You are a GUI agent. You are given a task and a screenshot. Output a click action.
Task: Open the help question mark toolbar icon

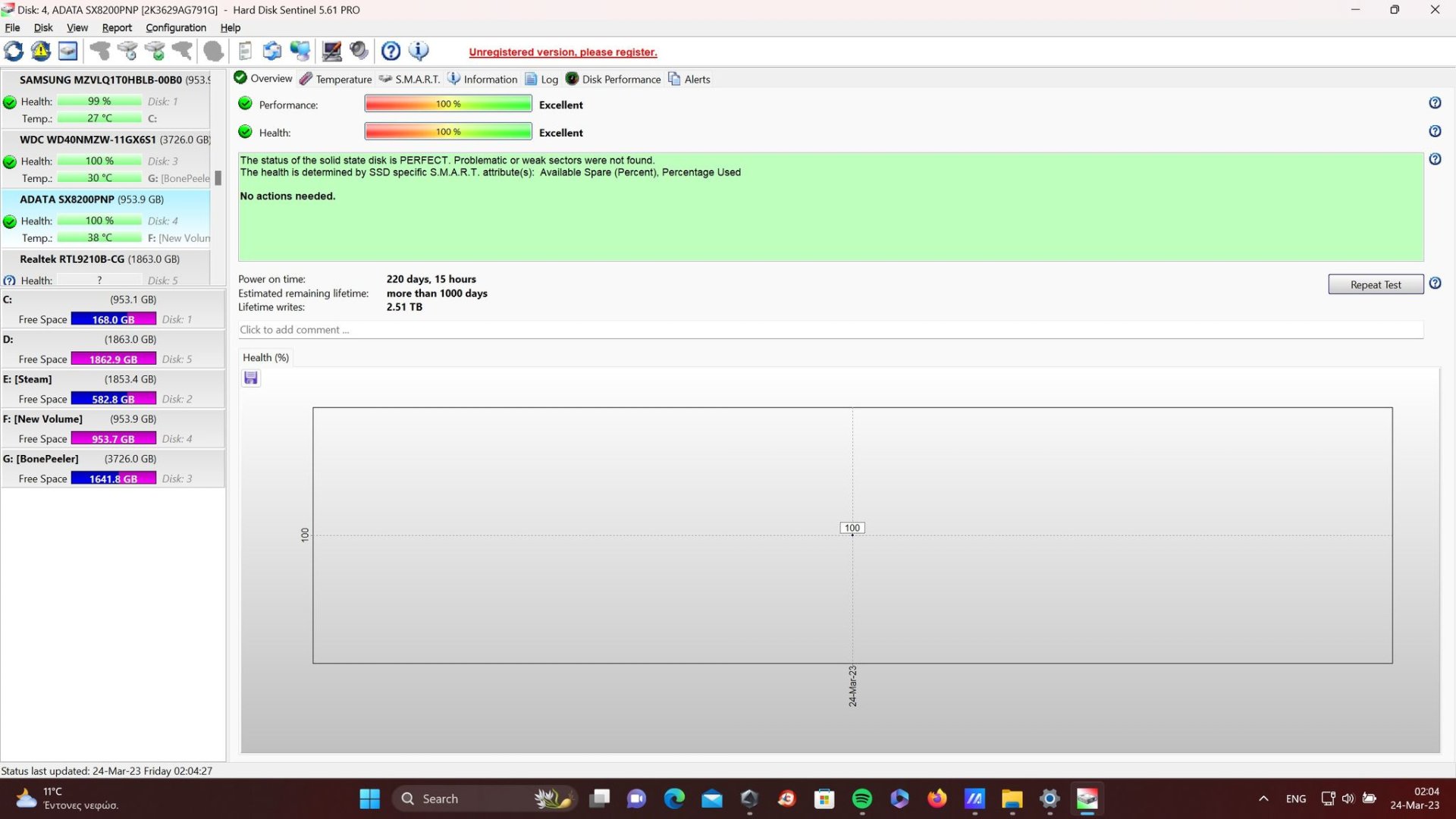pos(391,52)
